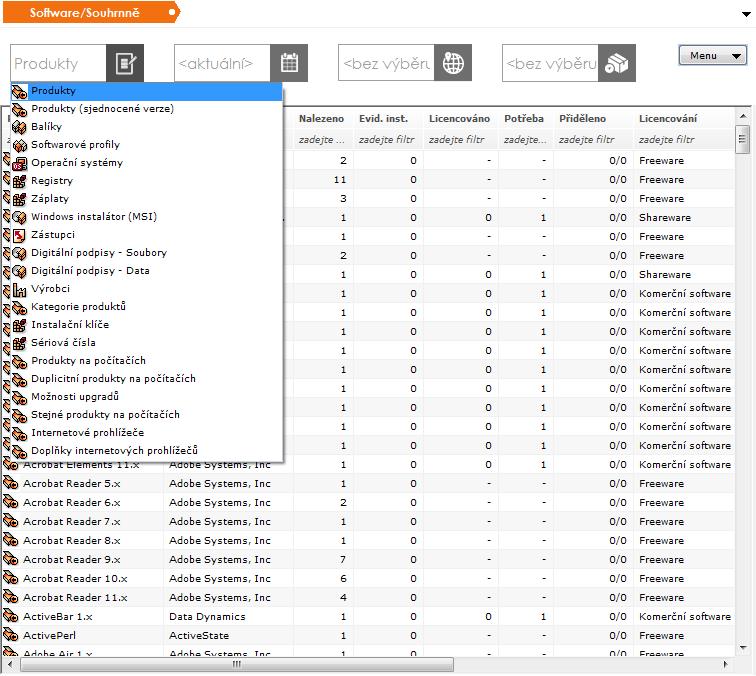Select Duplicitní produkty na počítačích
This screenshot has width=756, height=676.
click(x=147, y=379)
